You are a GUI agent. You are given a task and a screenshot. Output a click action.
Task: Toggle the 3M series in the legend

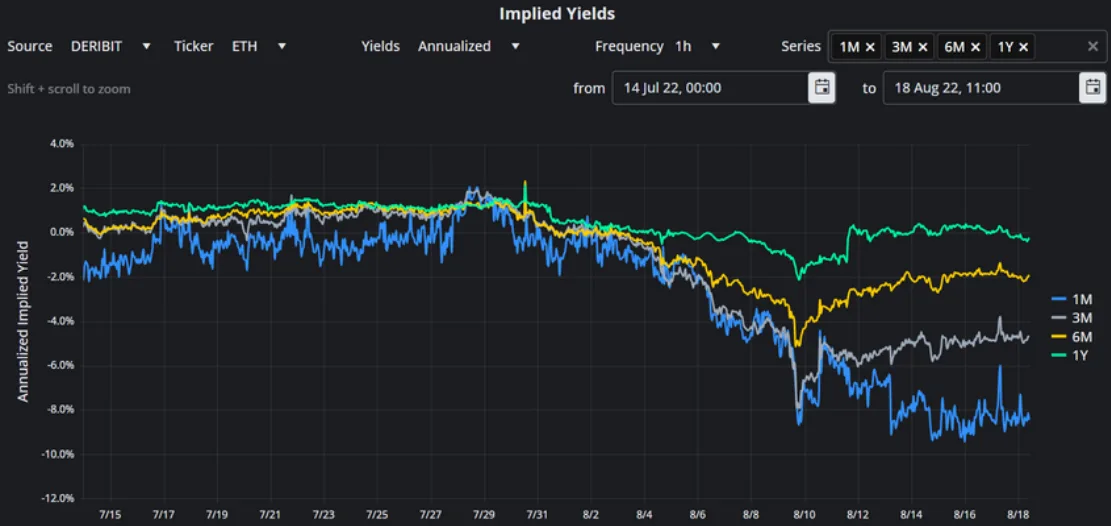point(1071,318)
